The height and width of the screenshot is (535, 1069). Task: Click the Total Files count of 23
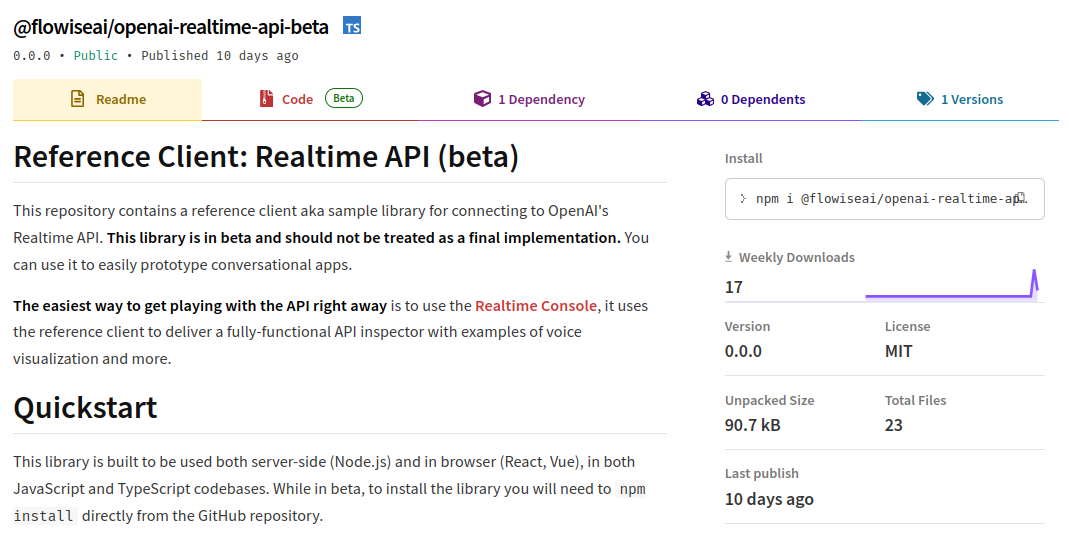point(893,425)
